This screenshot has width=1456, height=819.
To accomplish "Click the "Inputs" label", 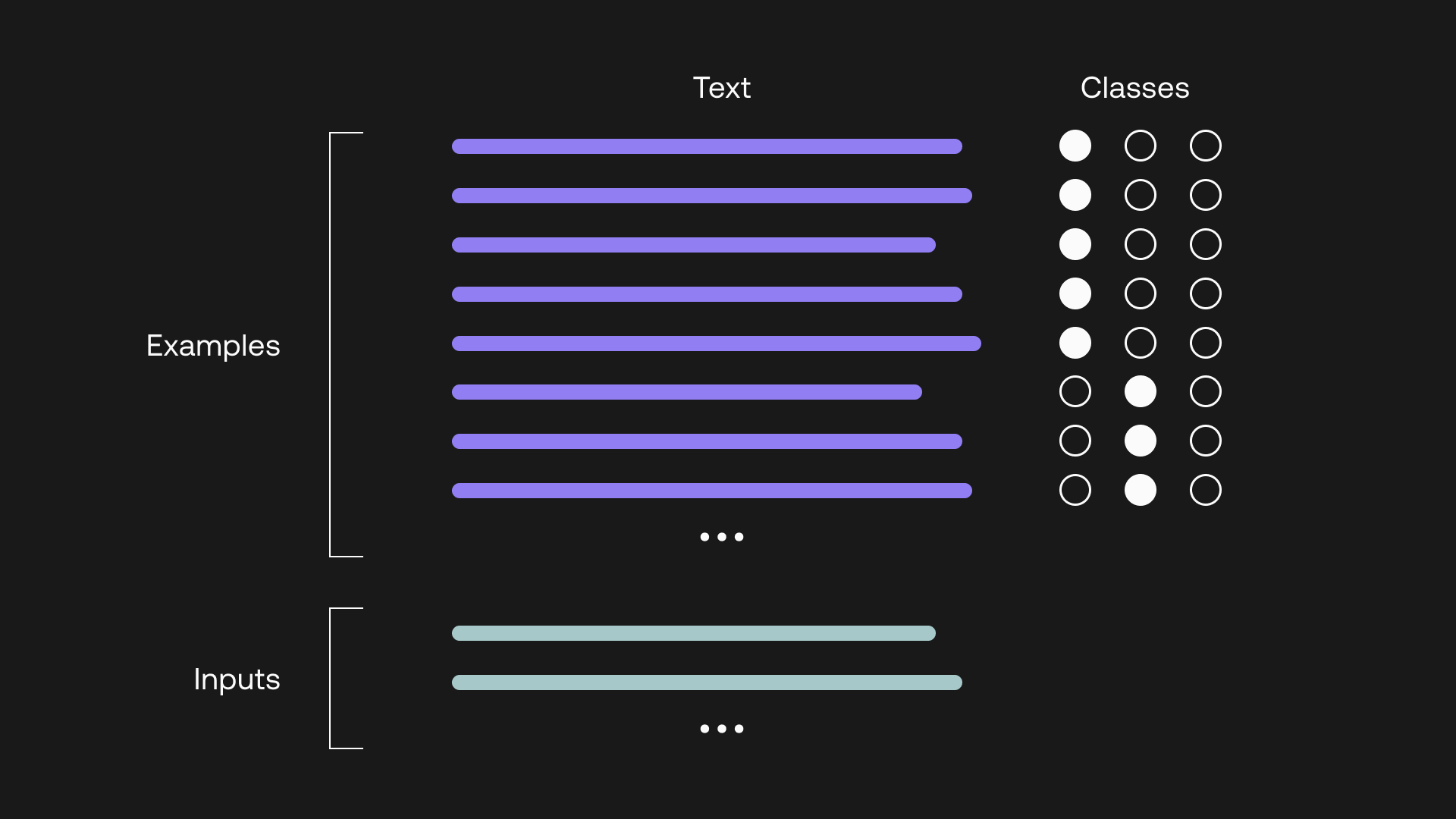I will [237, 679].
